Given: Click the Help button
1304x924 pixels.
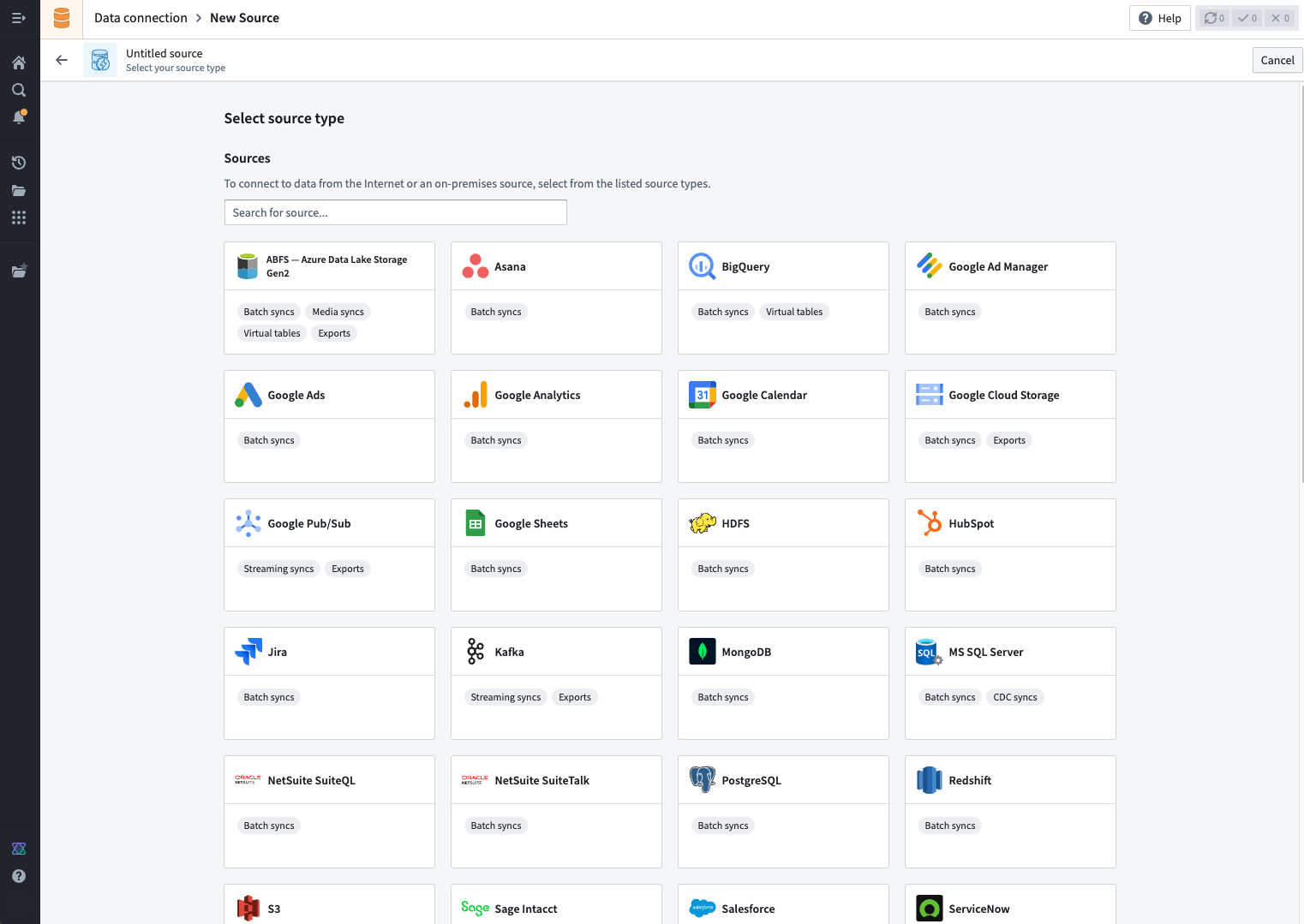Looking at the screenshot, I should [1160, 18].
